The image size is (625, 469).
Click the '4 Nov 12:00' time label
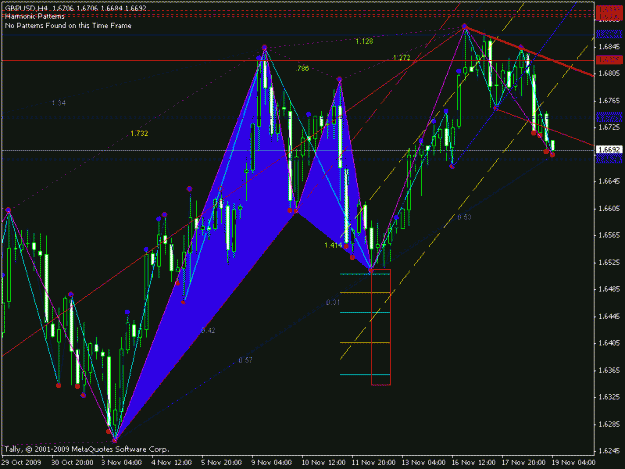click(171, 462)
